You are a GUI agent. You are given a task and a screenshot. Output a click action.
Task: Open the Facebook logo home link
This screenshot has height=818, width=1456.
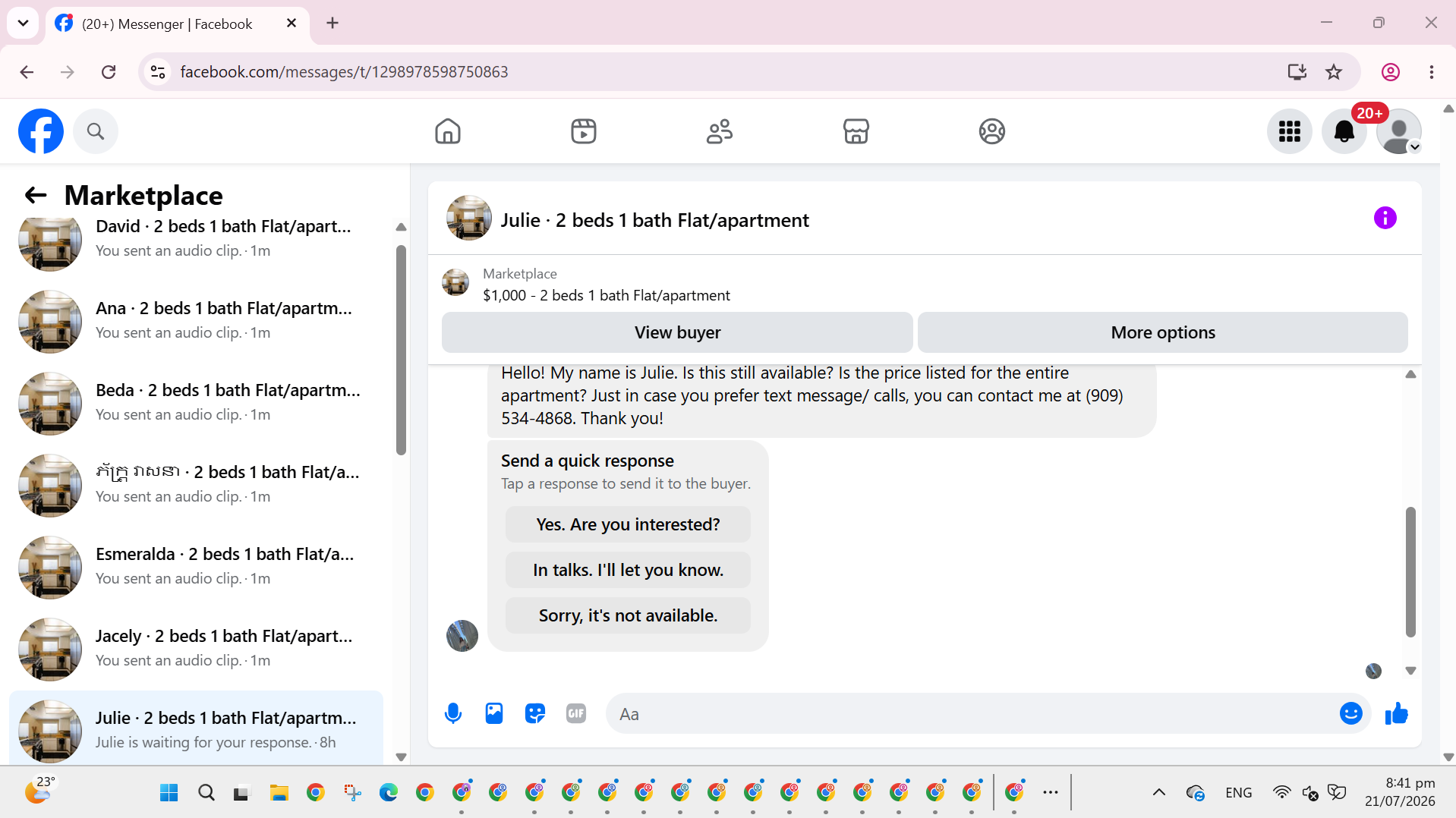[x=41, y=131]
